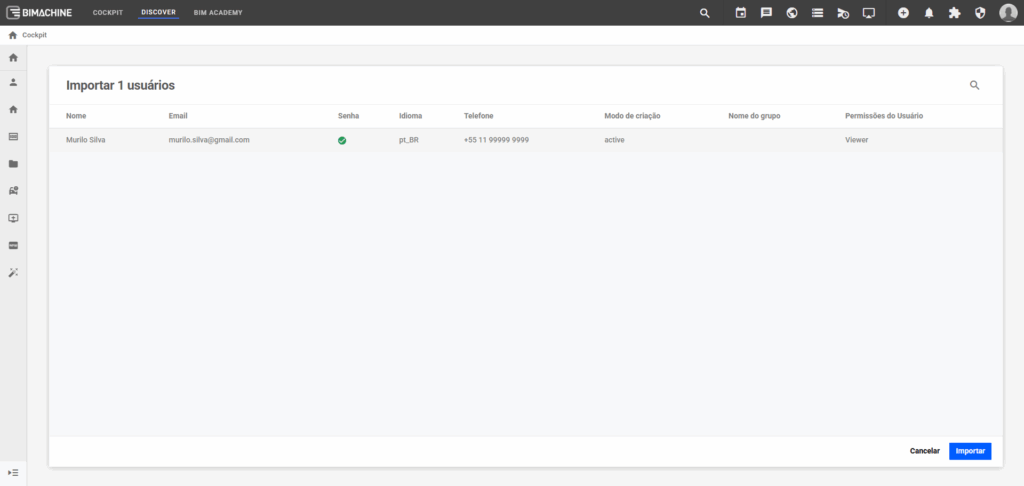Open the shield security icon
Viewport: 1024px width, 486px height.
(980, 13)
